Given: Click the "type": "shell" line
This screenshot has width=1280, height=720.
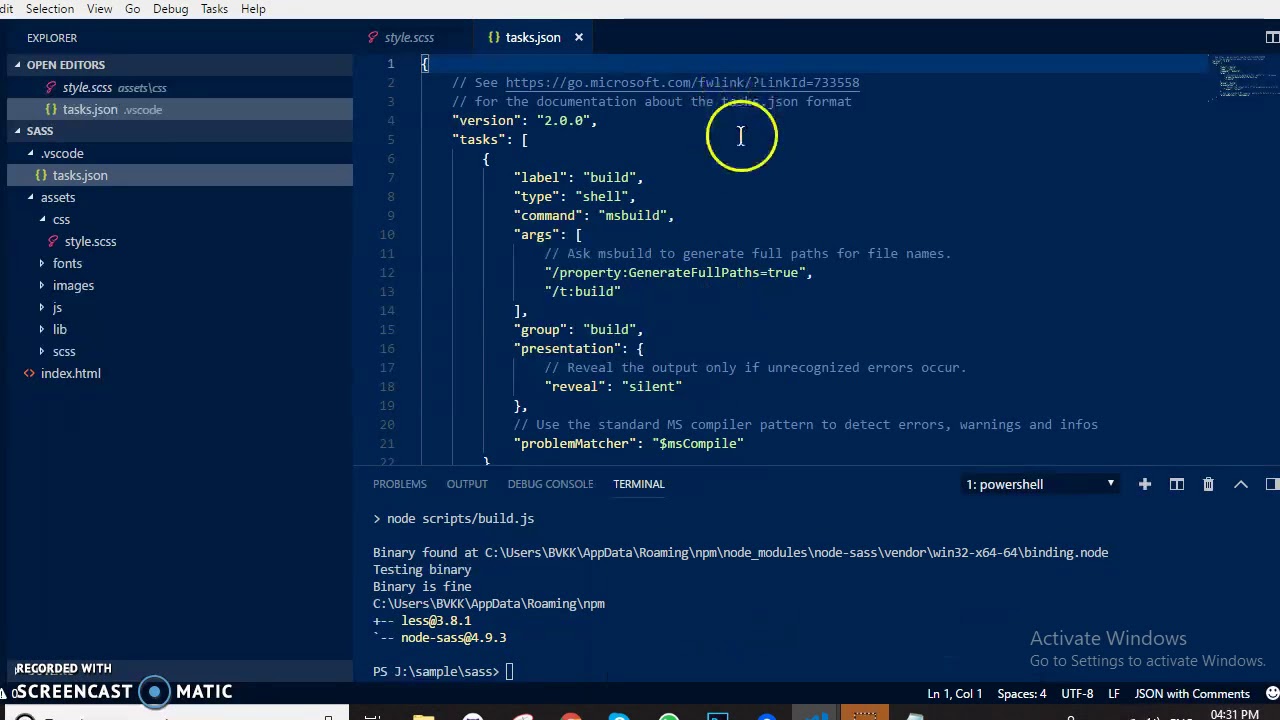Looking at the screenshot, I should [574, 197].
